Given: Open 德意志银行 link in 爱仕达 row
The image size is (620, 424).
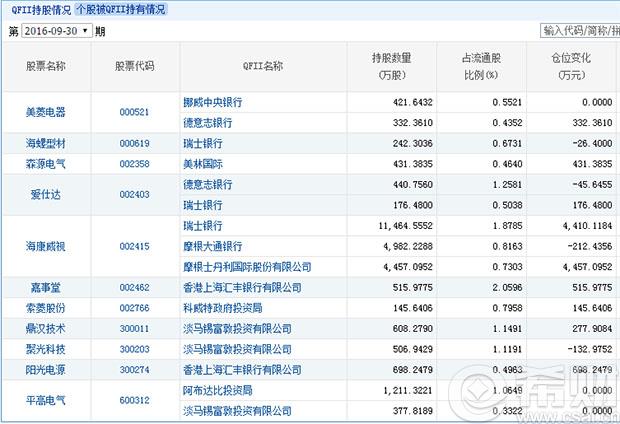Looking at the screenshot, I should pos(208,185).
